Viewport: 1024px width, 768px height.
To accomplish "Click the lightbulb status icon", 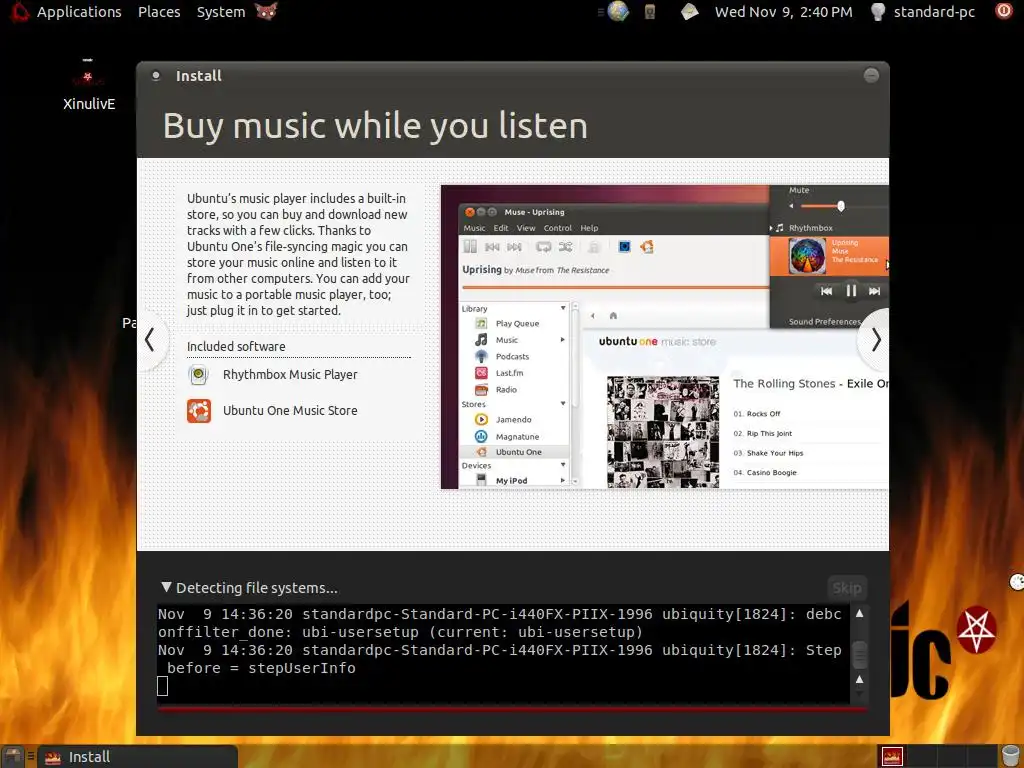I will tap(878, 11).
